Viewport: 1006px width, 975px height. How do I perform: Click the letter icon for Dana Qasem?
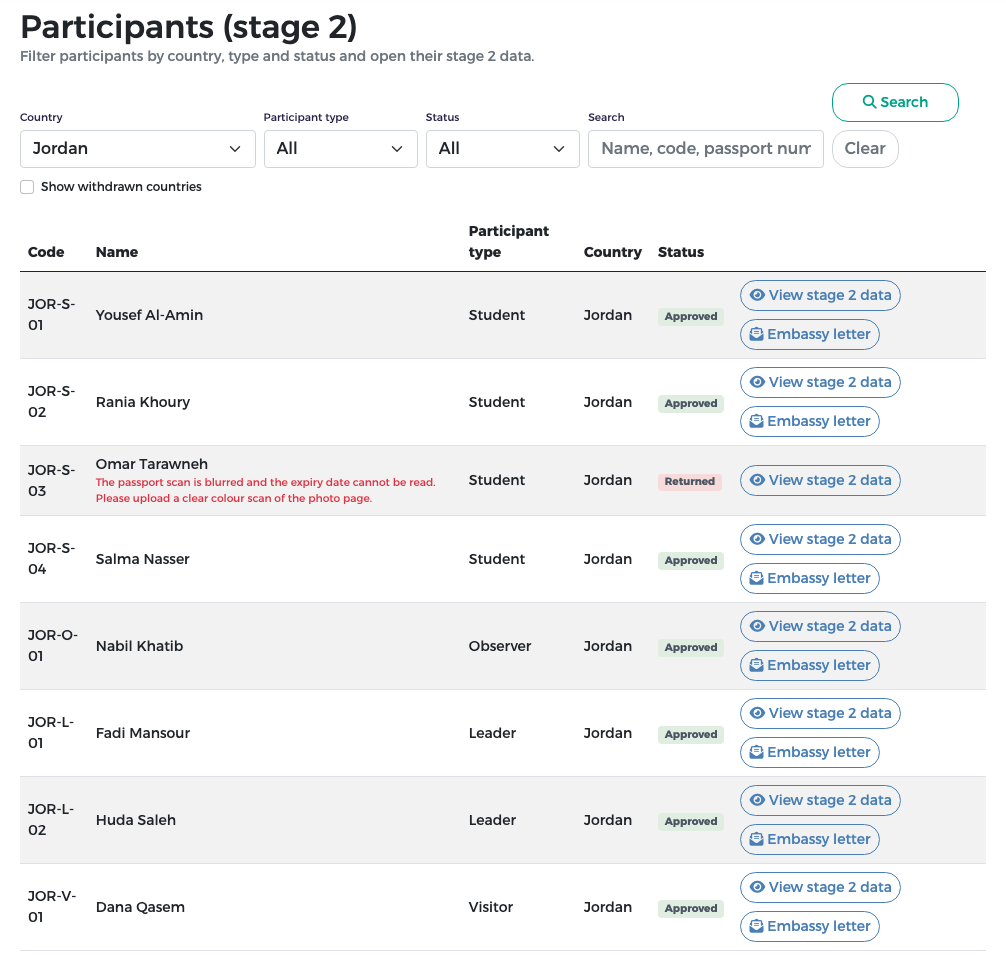click(x=756, y=926)
